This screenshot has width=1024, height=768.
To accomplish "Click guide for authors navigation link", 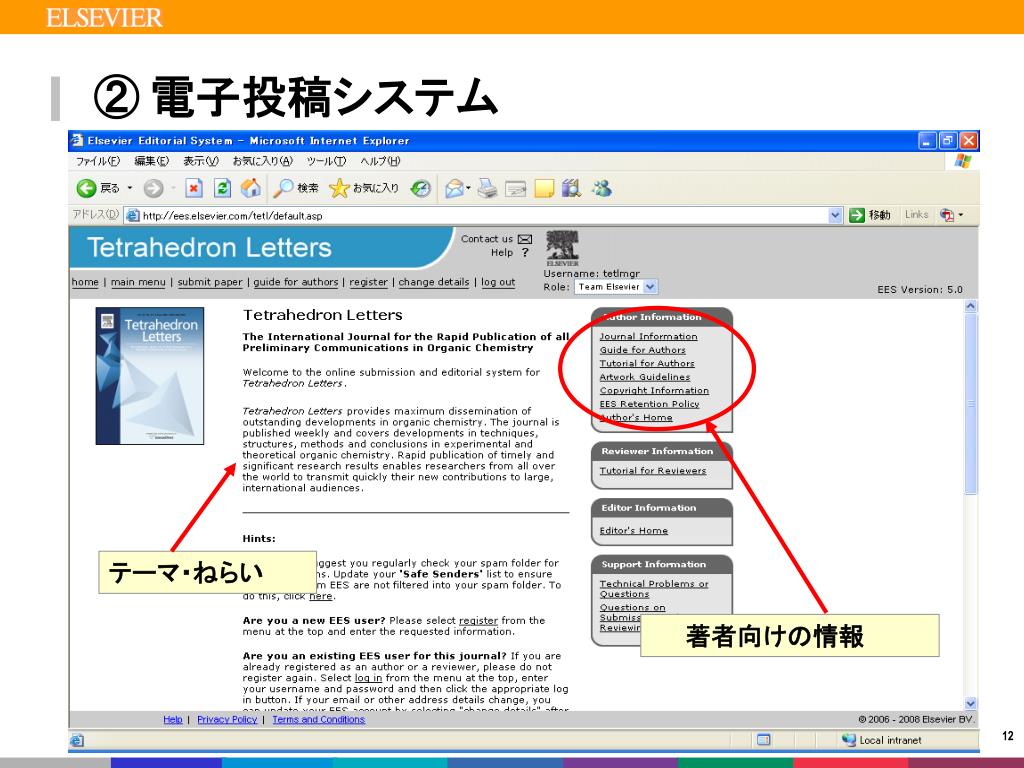I will coord(296,282).
